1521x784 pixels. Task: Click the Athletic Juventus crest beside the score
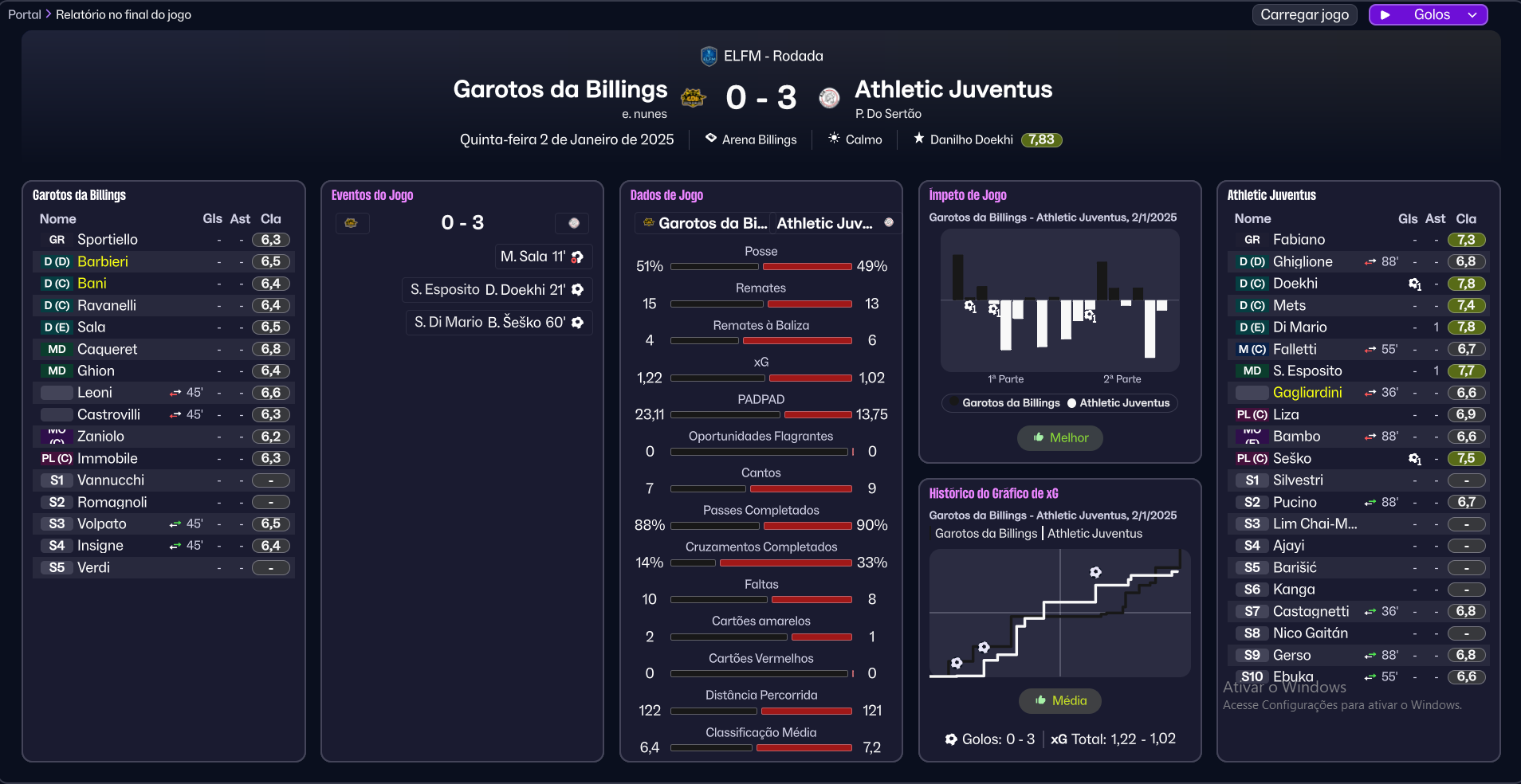click(829, 98)
